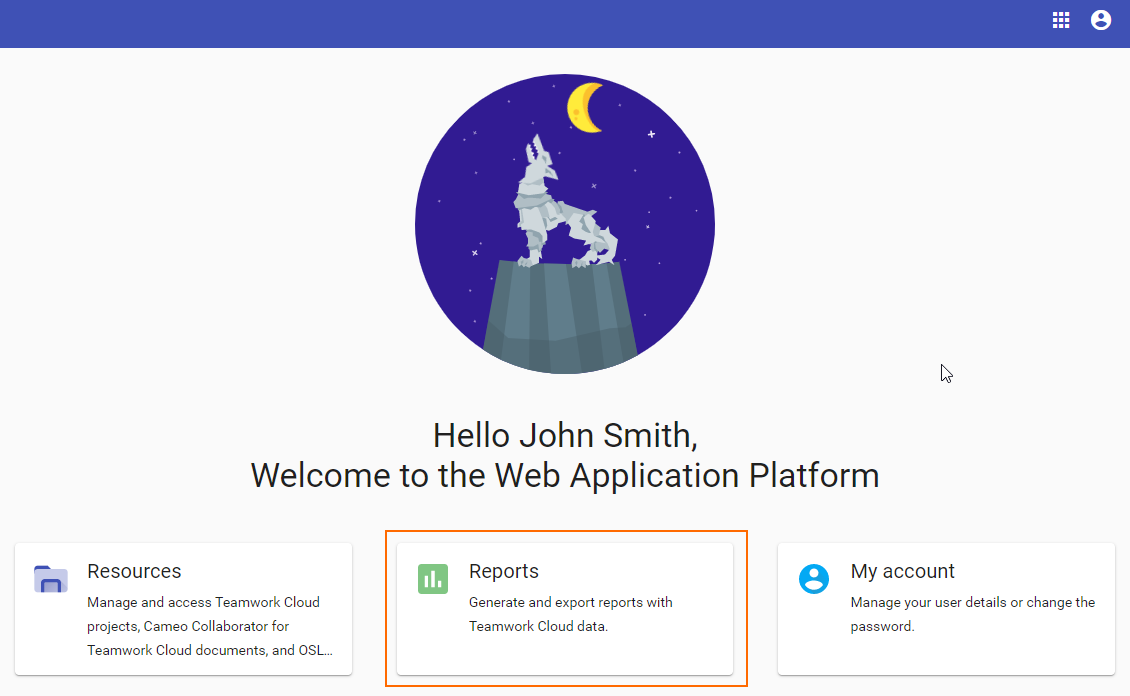
Task: Click the blue top header bar
Action: [x=500, y=22]
